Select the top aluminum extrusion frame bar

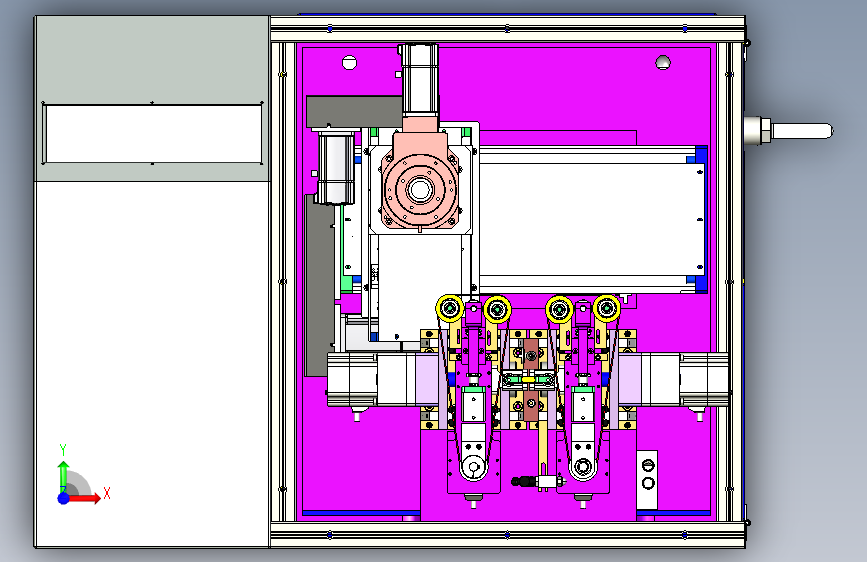point(508,28)
